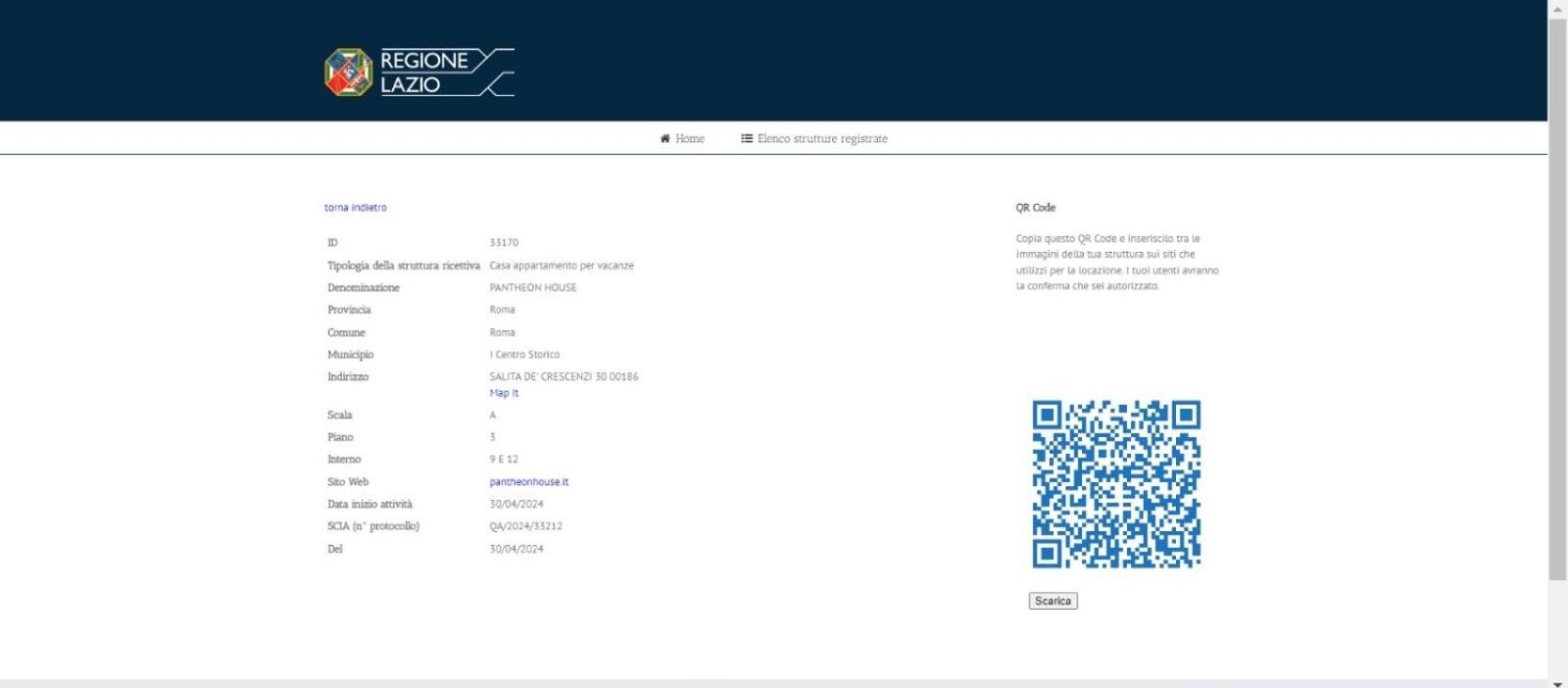Viewport: 1568px width, 688px height.
Task: Click the vertical scrollbar up arrow
Action: pos(1557,8)
